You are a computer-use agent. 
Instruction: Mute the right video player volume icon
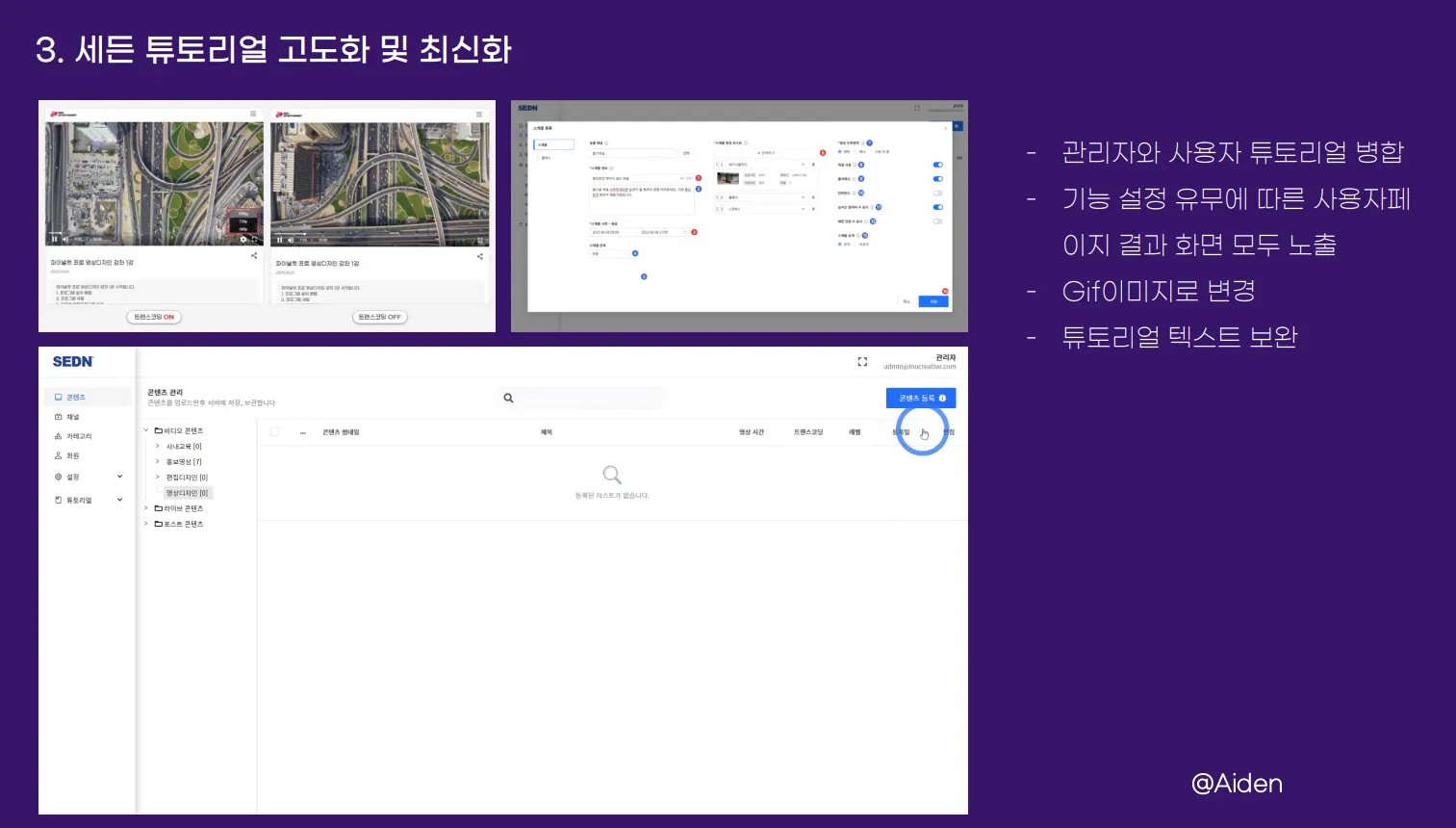(x=291, y=240)
